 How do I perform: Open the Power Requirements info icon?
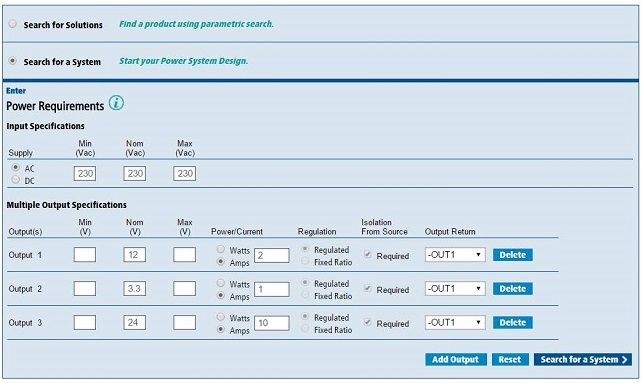(x=116, y=103)
